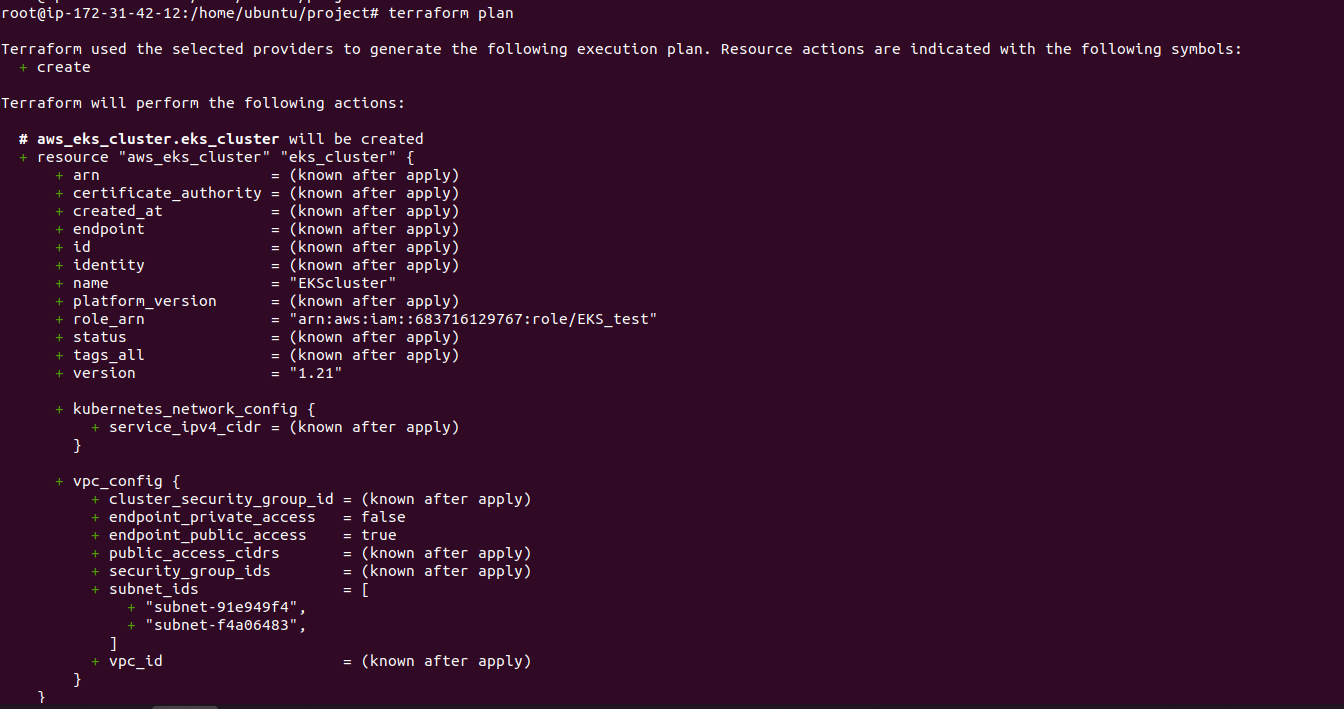Click the endpoint_public_access true value

tap(379, 535)
